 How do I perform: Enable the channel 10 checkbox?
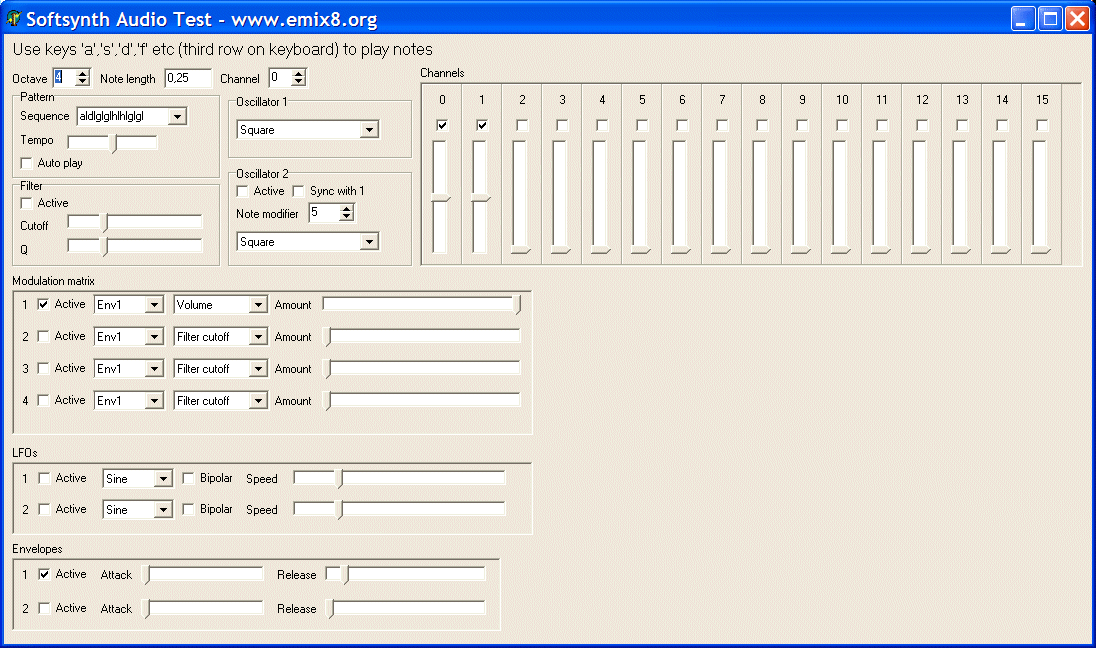842,125
